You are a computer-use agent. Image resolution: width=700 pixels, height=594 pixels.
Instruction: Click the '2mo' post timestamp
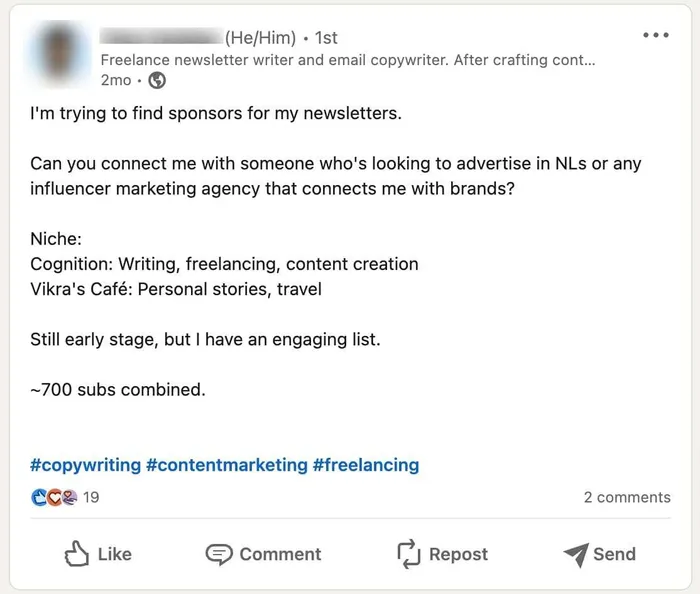(116, 81)
